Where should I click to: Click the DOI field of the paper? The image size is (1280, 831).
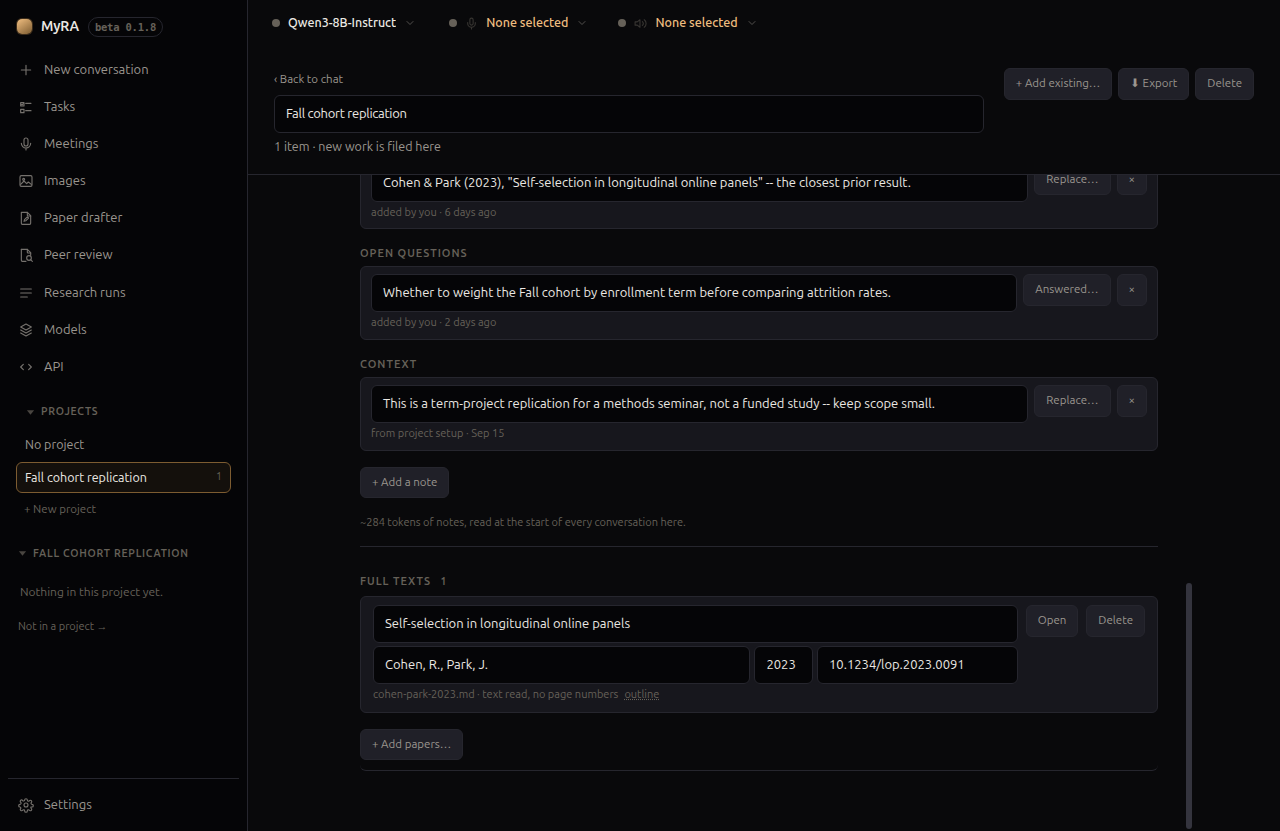(x=917, y=665)
